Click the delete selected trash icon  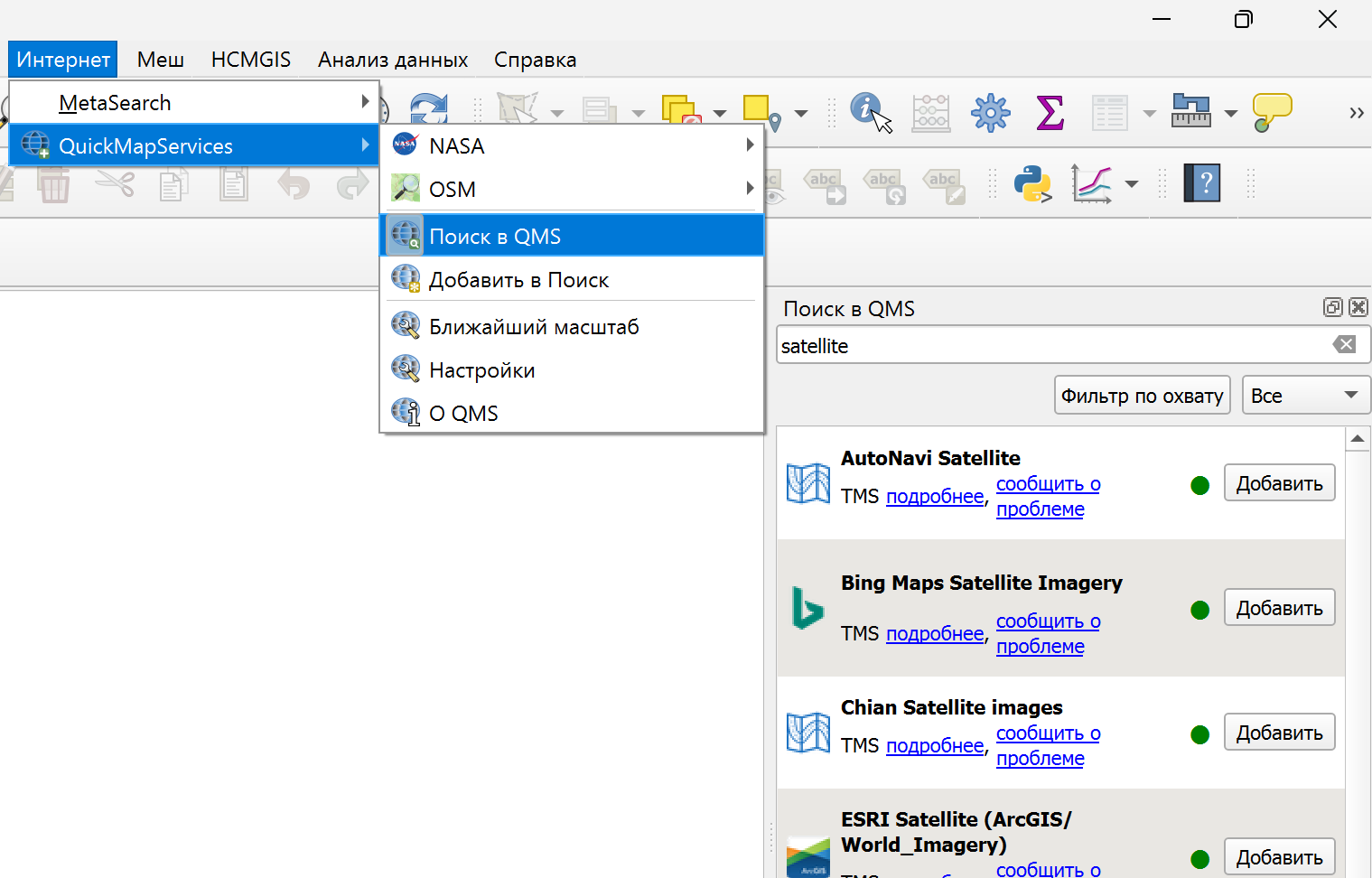[54, 186]
